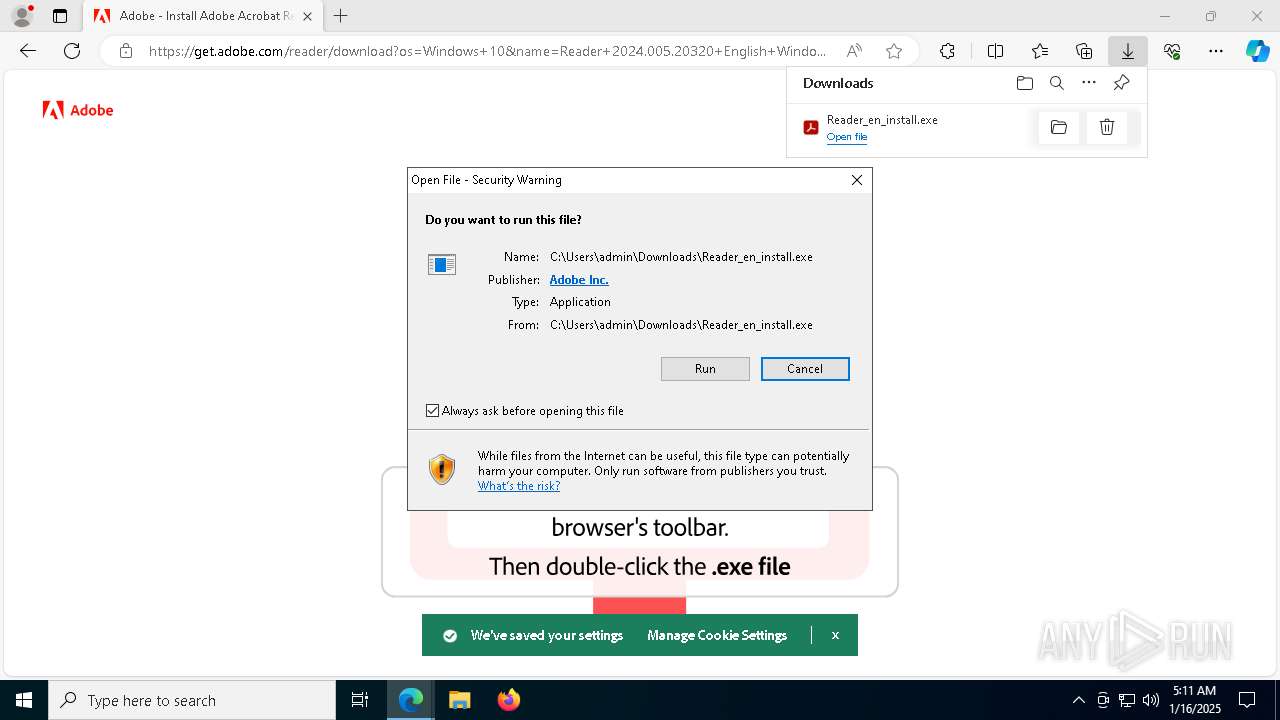Toggle split screen view icon
The width and height of the screenshot is (1280, 720).
coord(995,51)
